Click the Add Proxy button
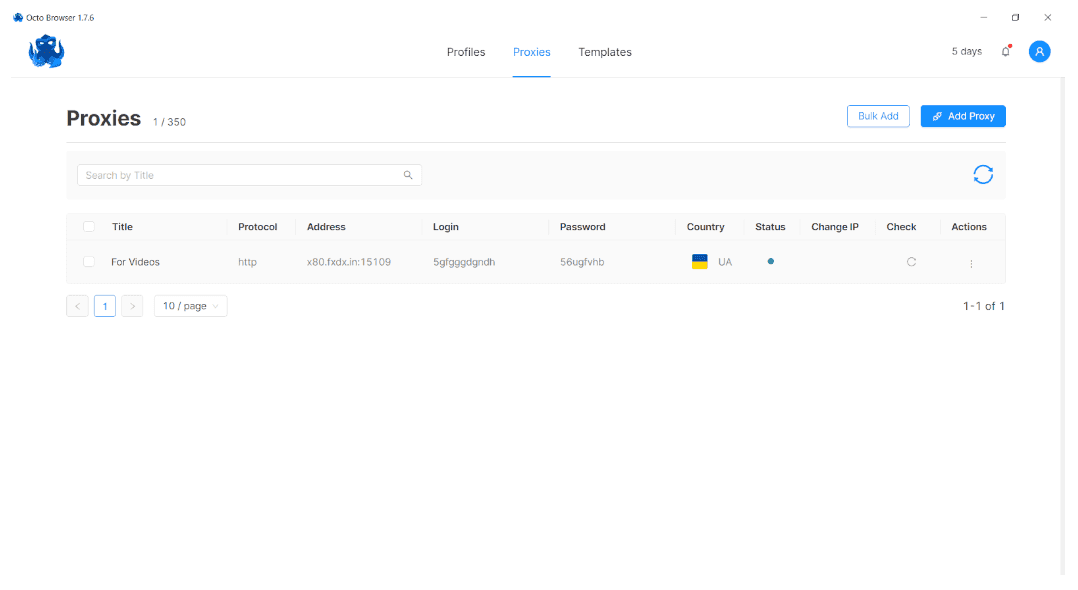The height and width of the screenshot is (590, 1078). pyautogui.click(x=963, y=116)
